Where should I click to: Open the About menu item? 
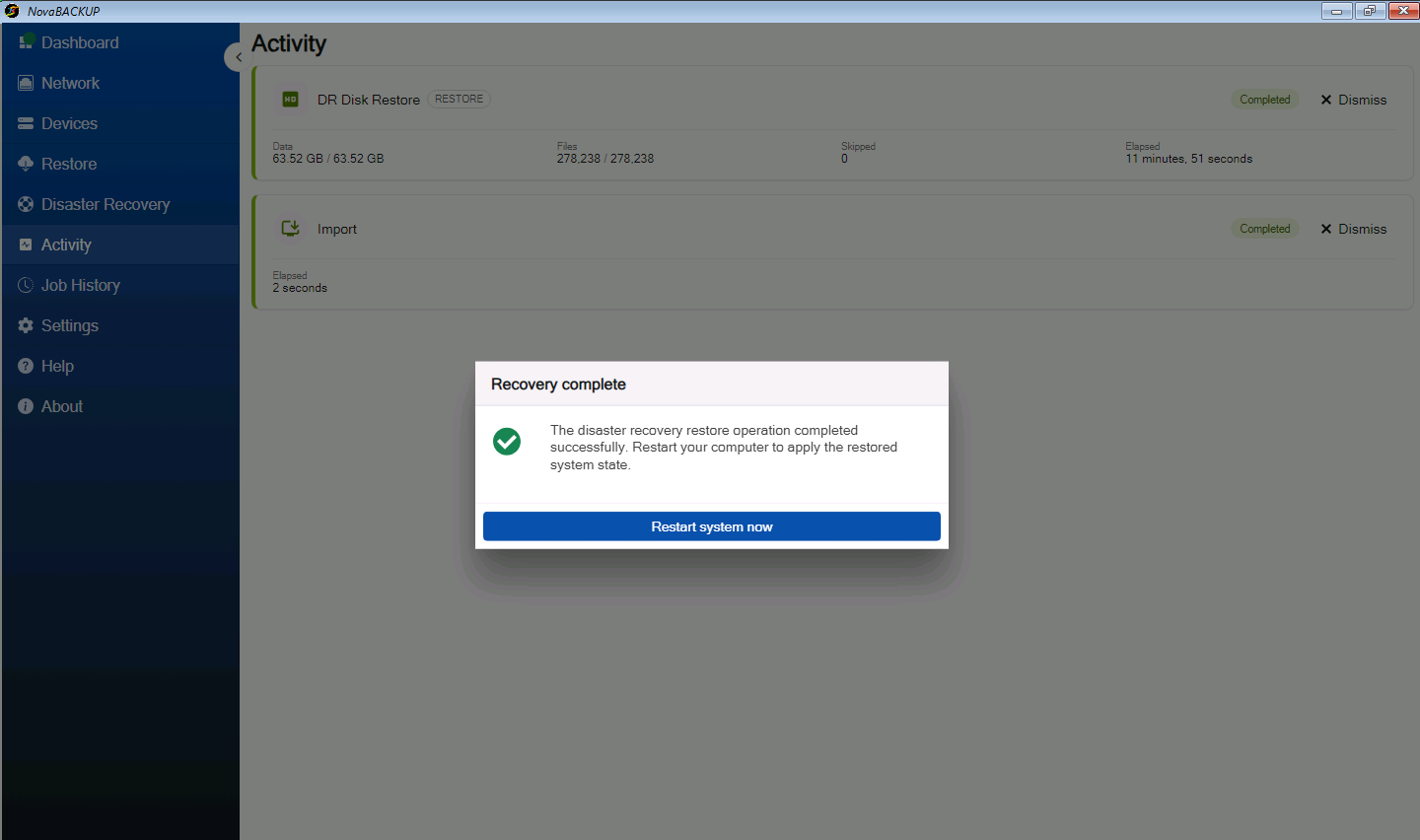click(120, 406)
